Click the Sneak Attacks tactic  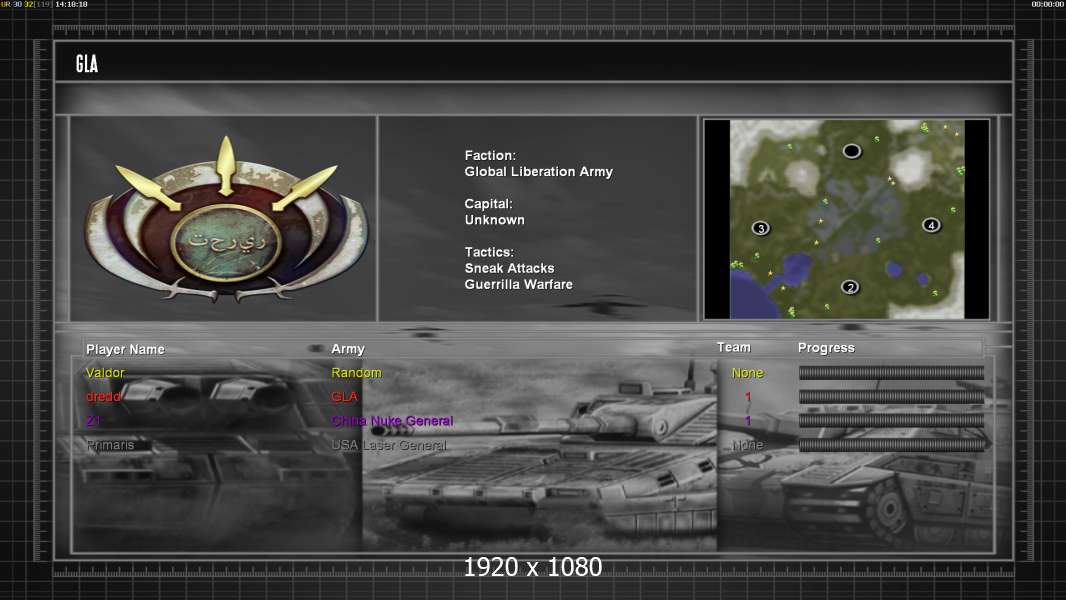509,268
